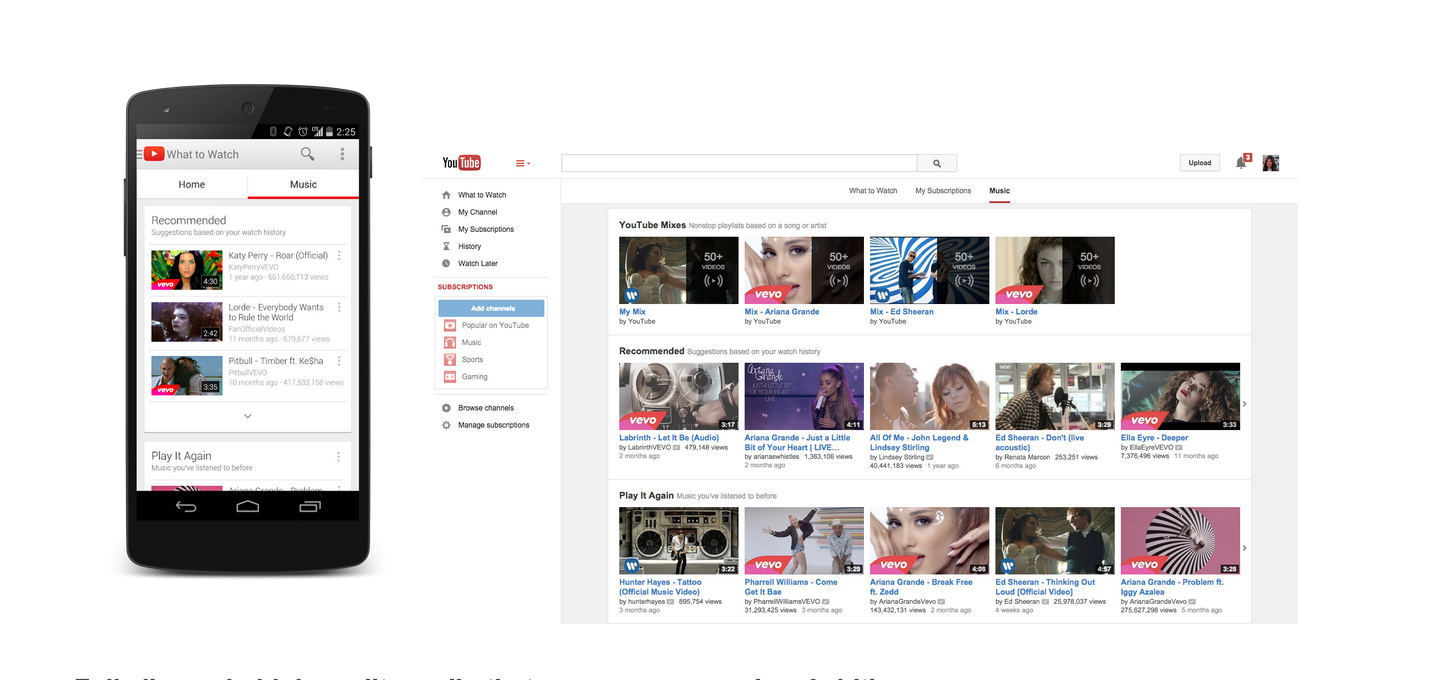The width and height of the screenshot is (1442, 680).
Task: Tap the YouTube play logo on the phone
Action: pos(153,154)
